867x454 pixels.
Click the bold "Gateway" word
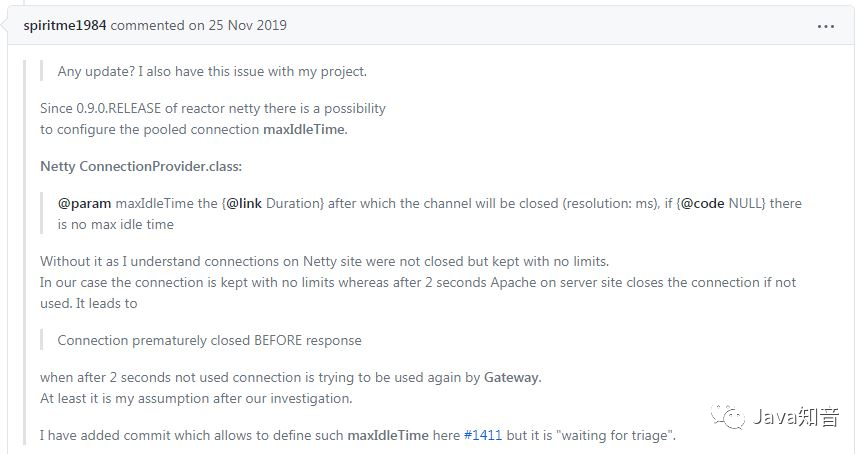pyautogui.click(x=512, y=377)
